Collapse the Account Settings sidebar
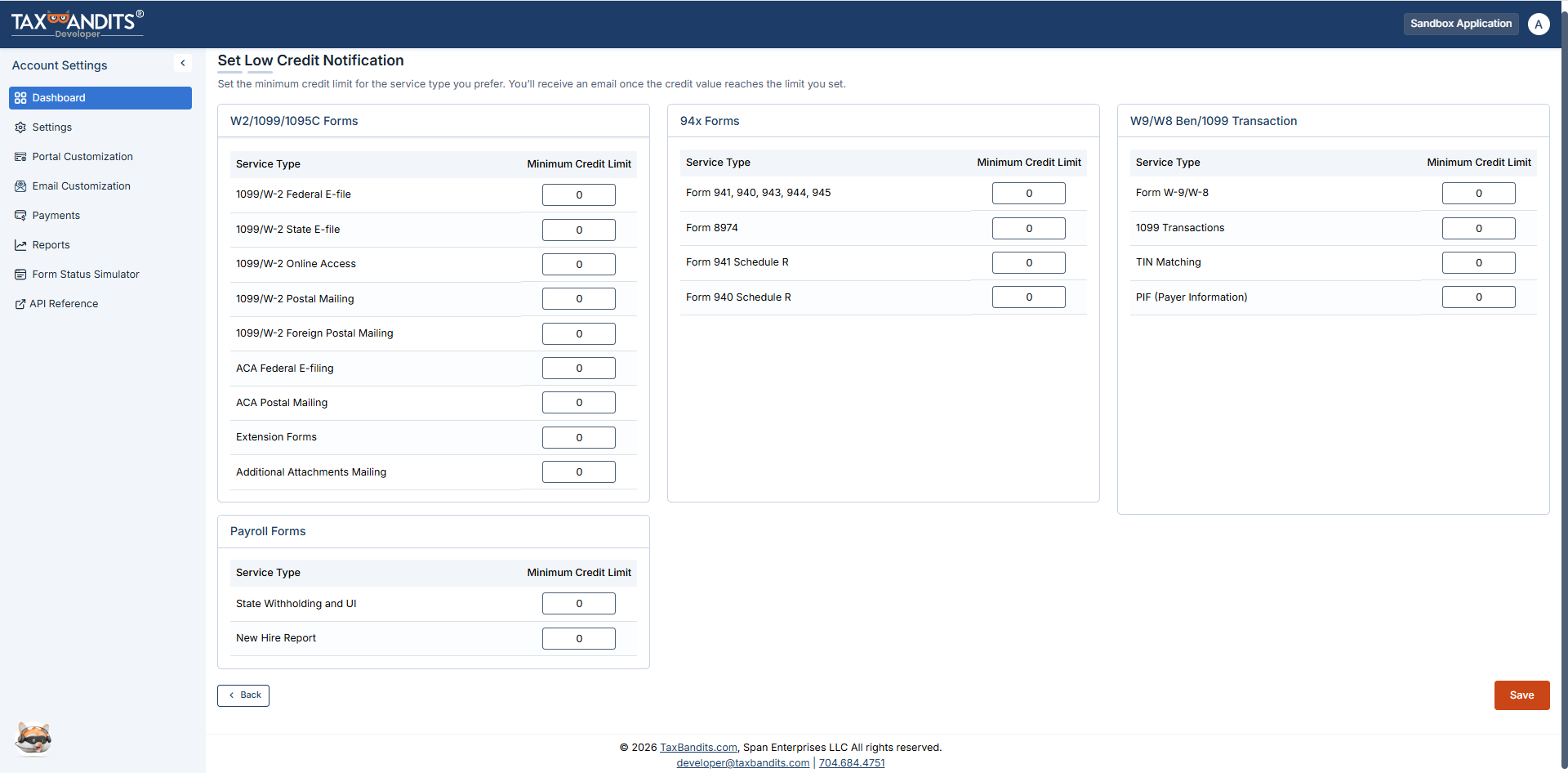This screenshot has height=773, width=1568. (183, 63)
